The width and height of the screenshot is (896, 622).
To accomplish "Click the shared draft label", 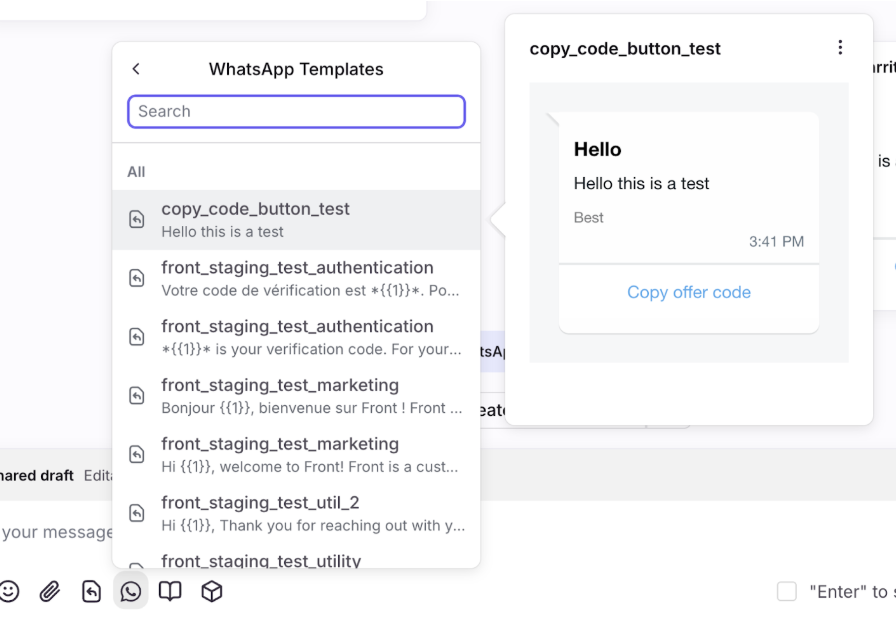I will [x=37, y=476].
